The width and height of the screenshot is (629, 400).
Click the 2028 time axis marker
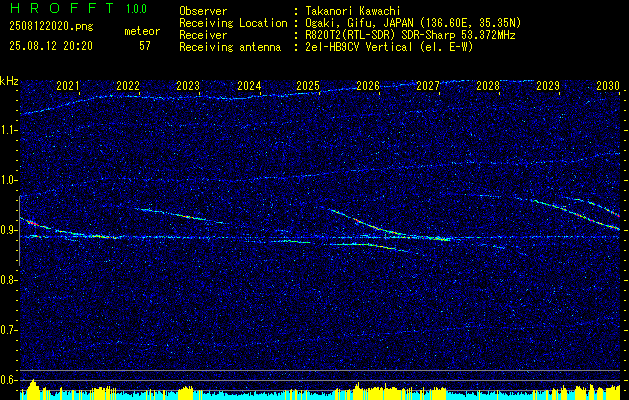[488, 85]
